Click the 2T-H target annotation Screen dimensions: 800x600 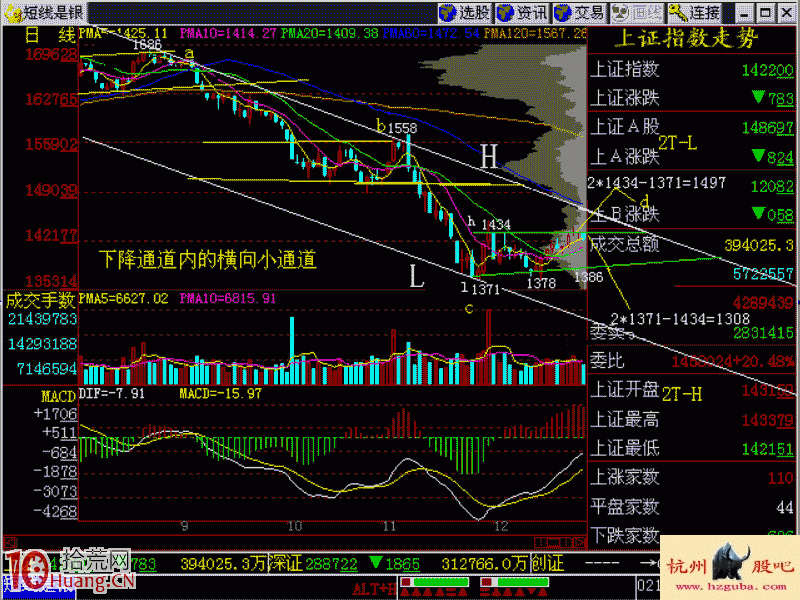tap(682, 394)
